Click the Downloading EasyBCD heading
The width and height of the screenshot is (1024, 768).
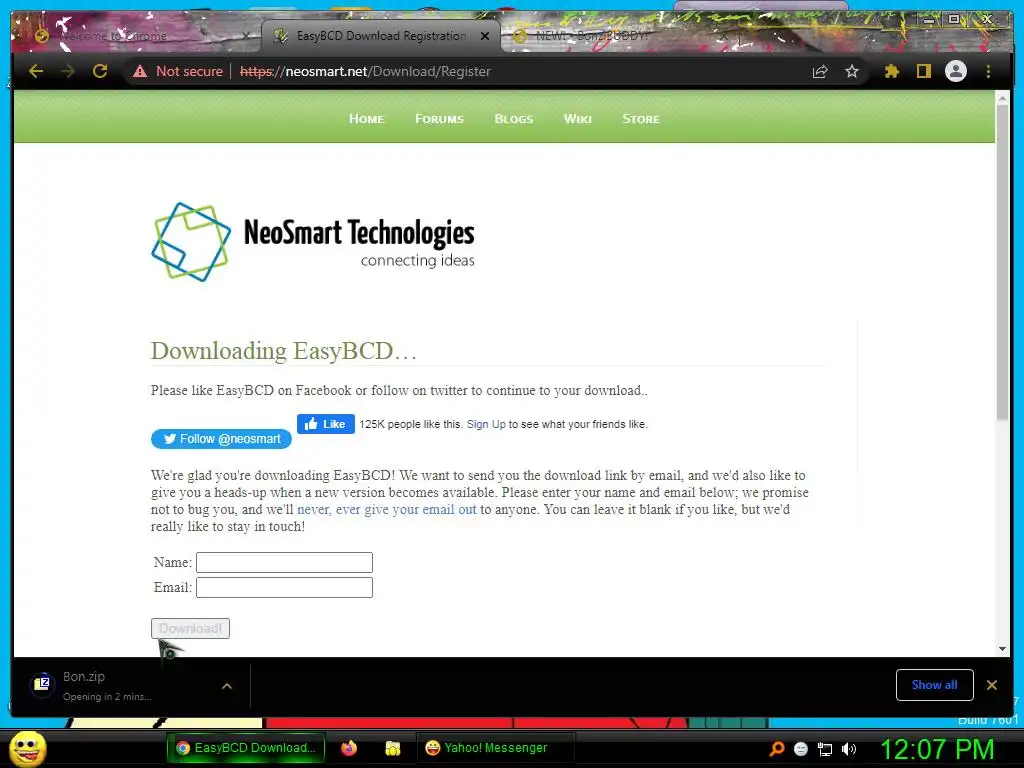pyautogui.click(x=283, y=351)
